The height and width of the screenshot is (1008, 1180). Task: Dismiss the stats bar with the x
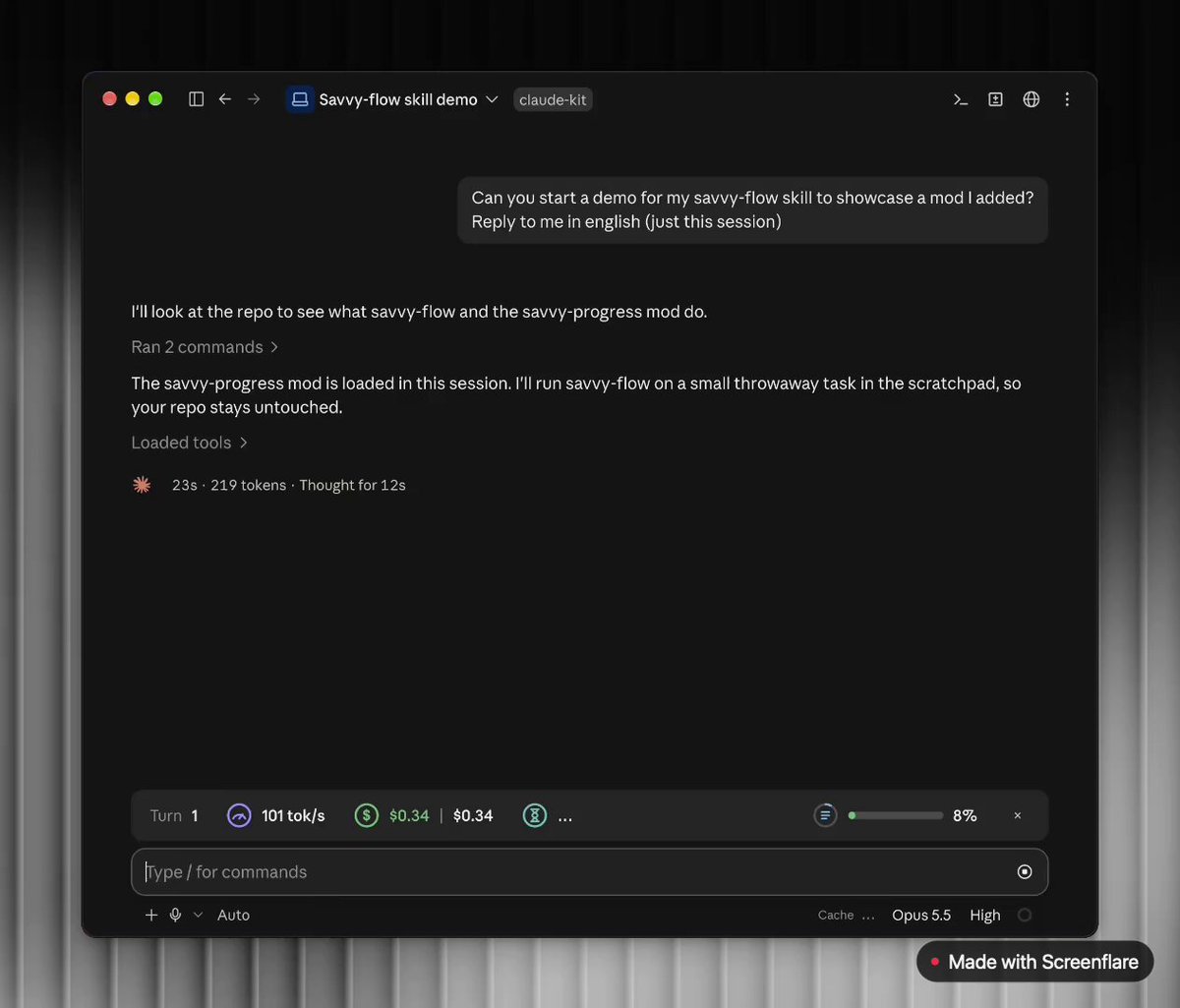[1018, 815]
